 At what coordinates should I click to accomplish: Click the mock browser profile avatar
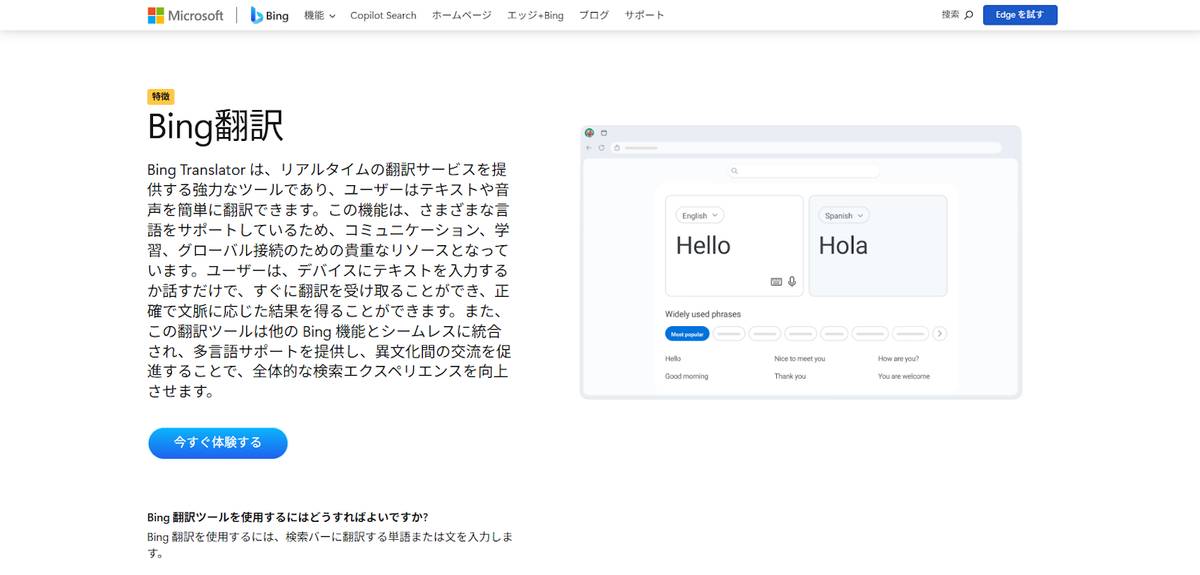coord(589,133)
